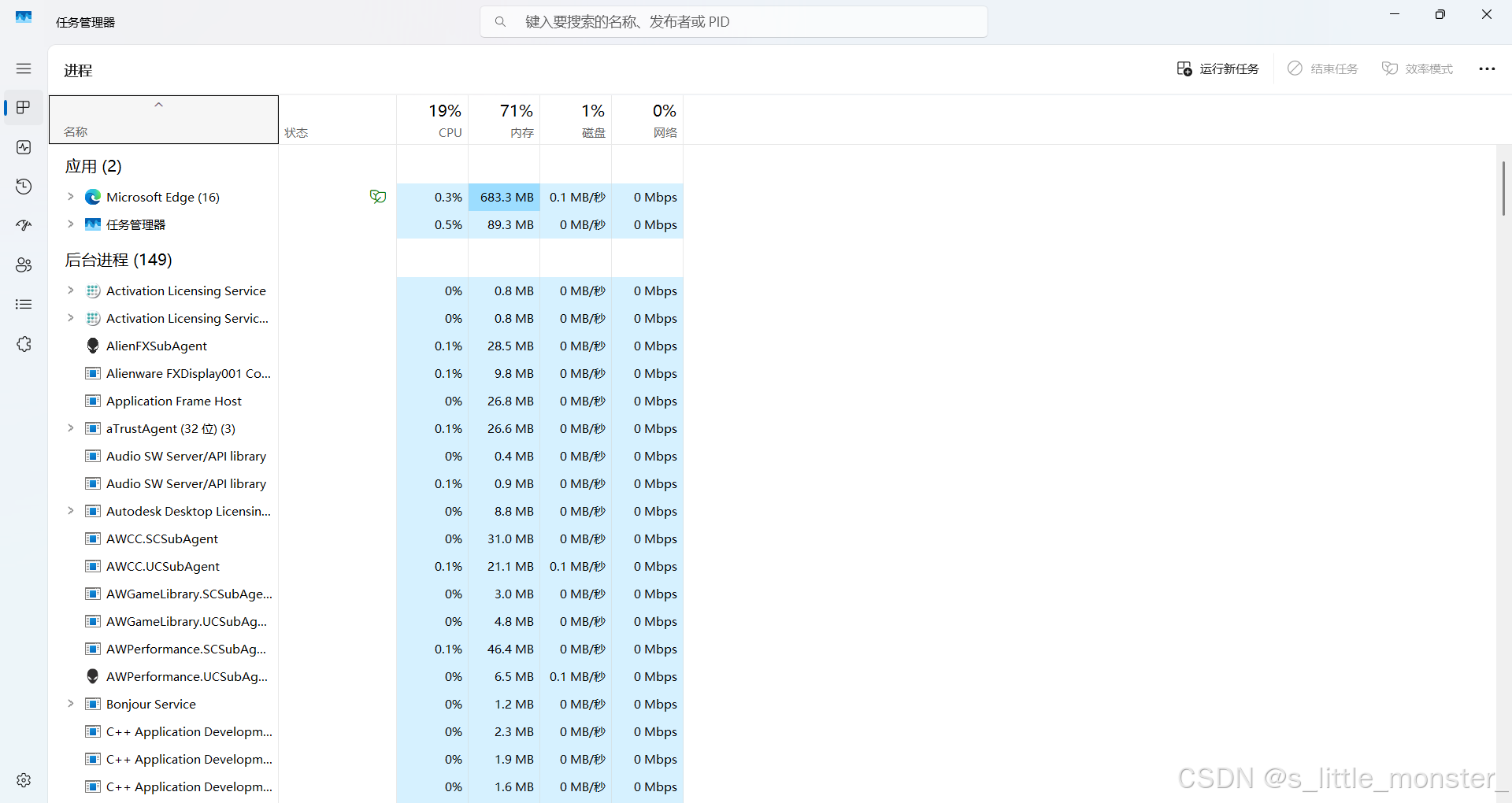Click the AWPerformance.UCSubAg alien head icon

(x=93, y=676)
